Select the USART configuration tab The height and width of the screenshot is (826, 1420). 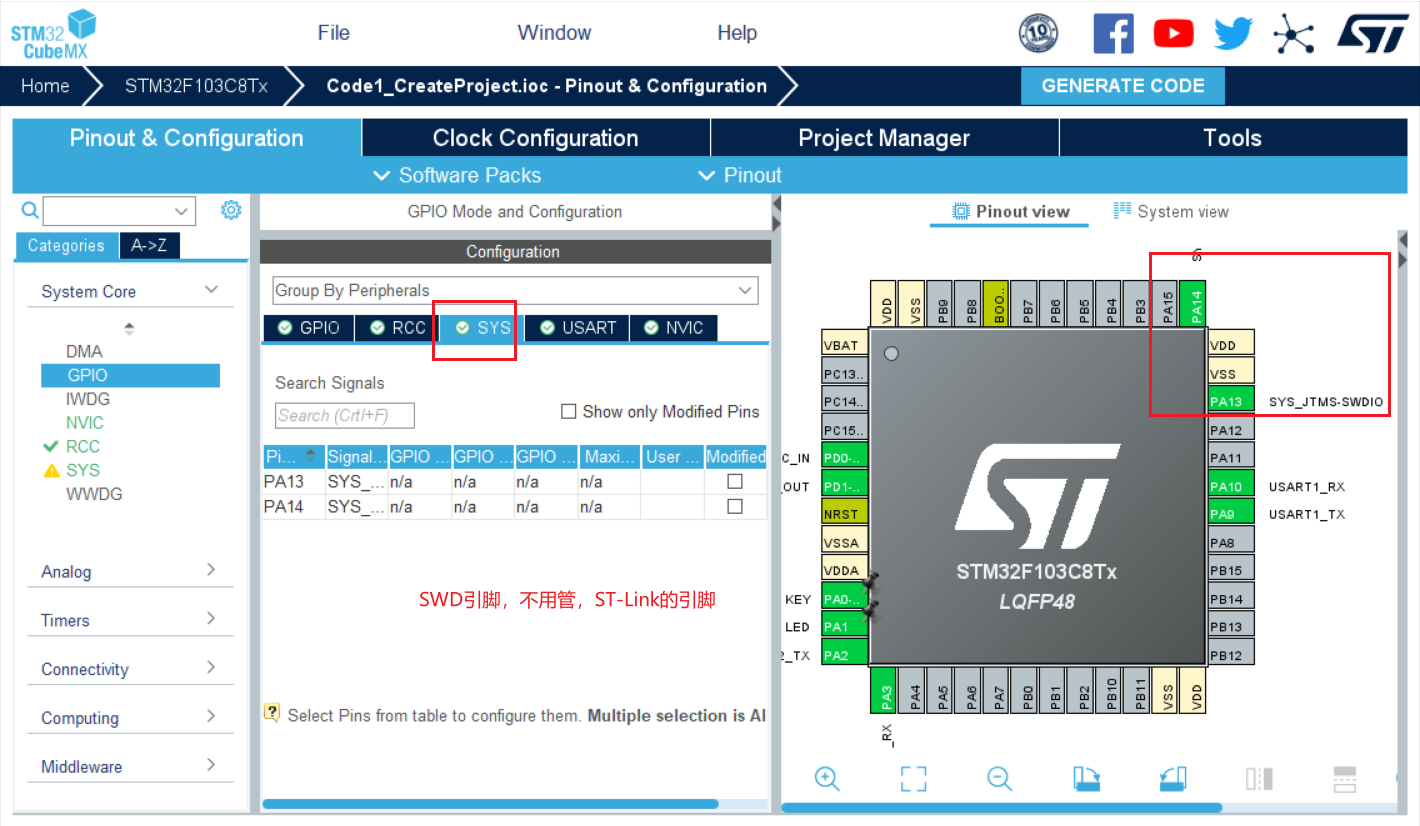pos(577,327)
